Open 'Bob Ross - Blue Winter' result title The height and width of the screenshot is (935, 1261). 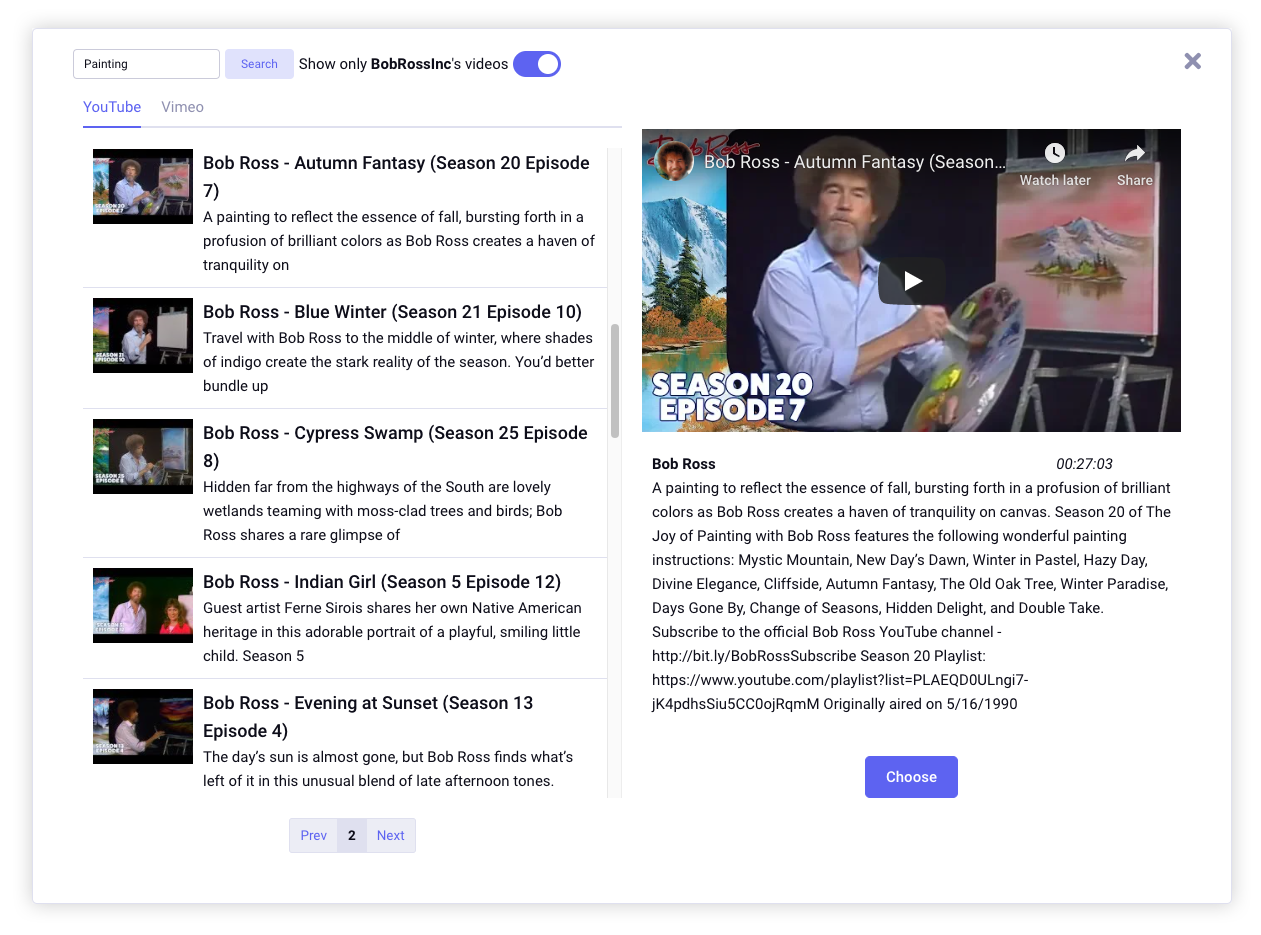click(x=392, y=312)
